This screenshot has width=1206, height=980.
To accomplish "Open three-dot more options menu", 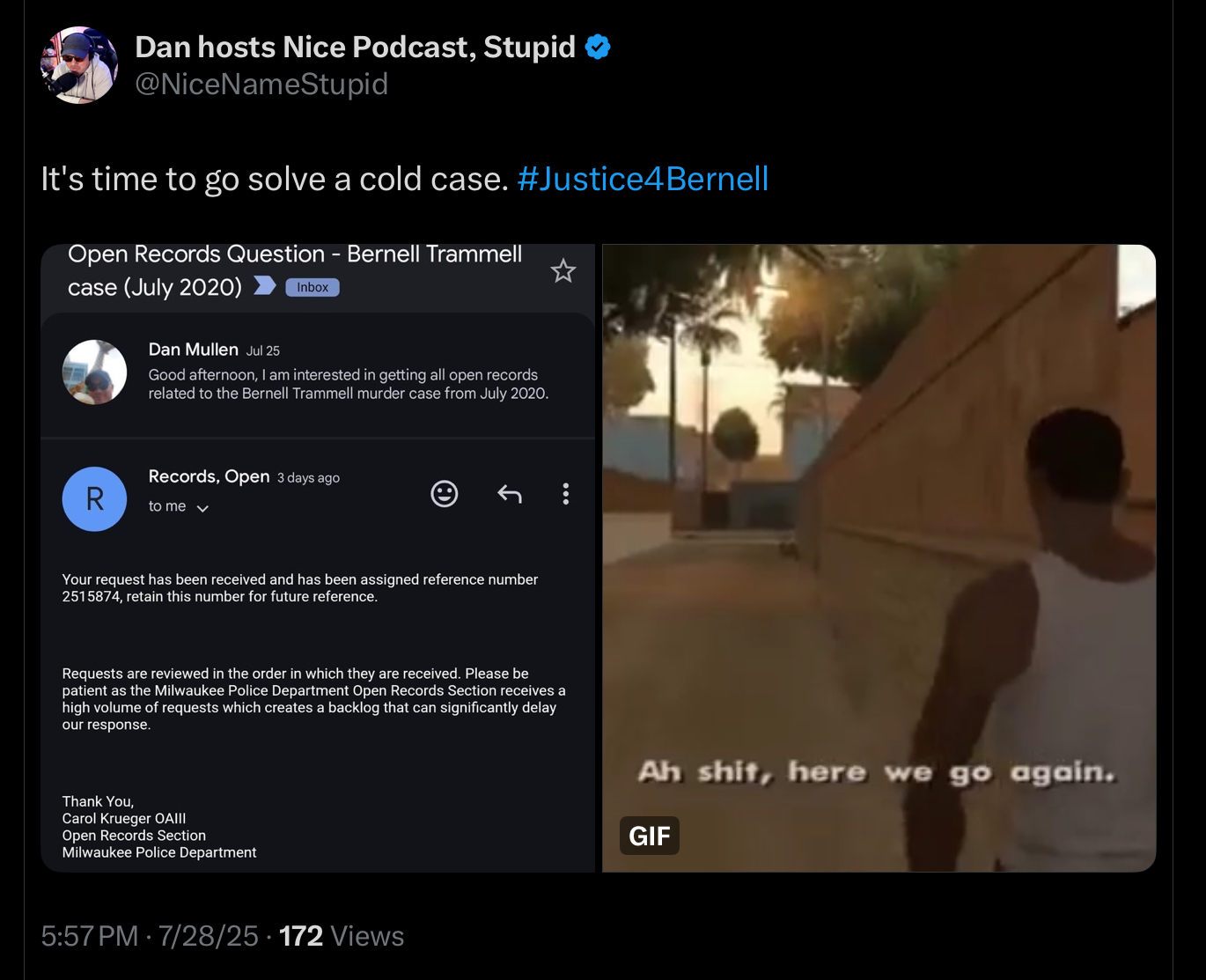I will pos(566,494).
